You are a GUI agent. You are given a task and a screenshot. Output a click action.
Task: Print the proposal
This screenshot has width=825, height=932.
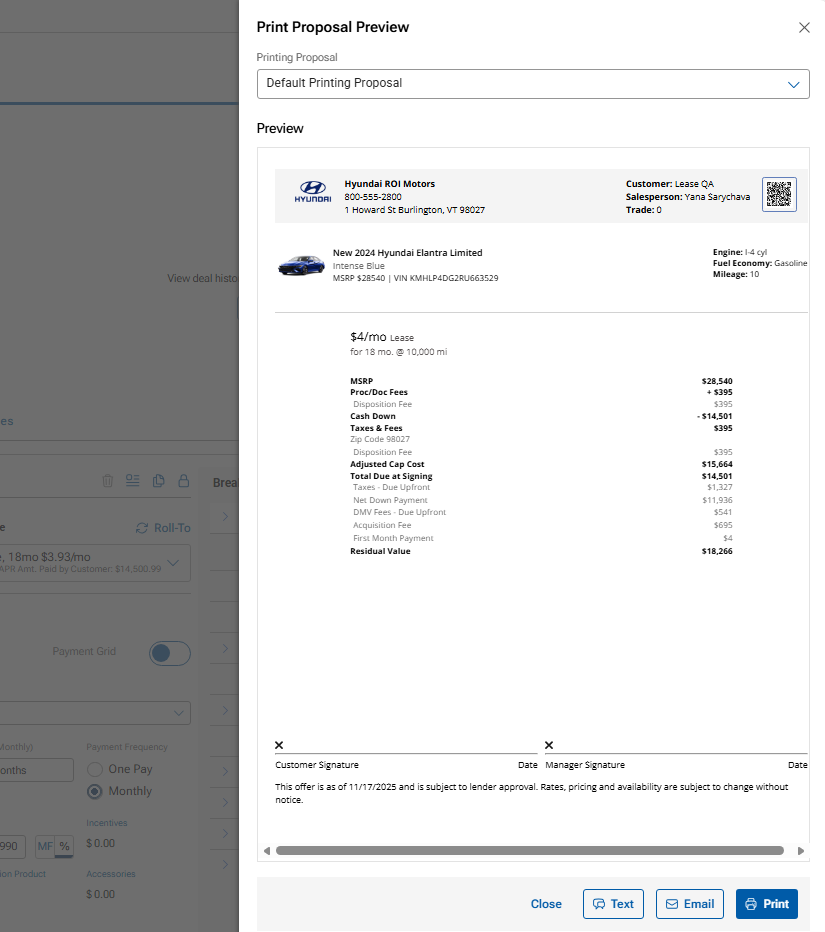click(x=766, y=904)
